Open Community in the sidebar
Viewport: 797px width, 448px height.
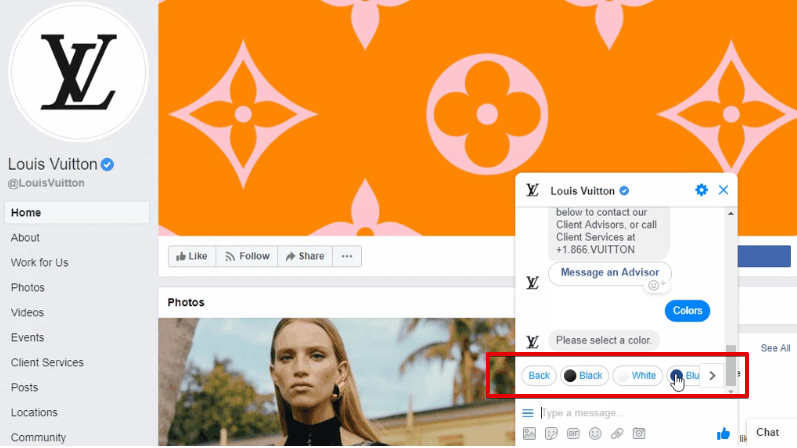pos(39,437)
